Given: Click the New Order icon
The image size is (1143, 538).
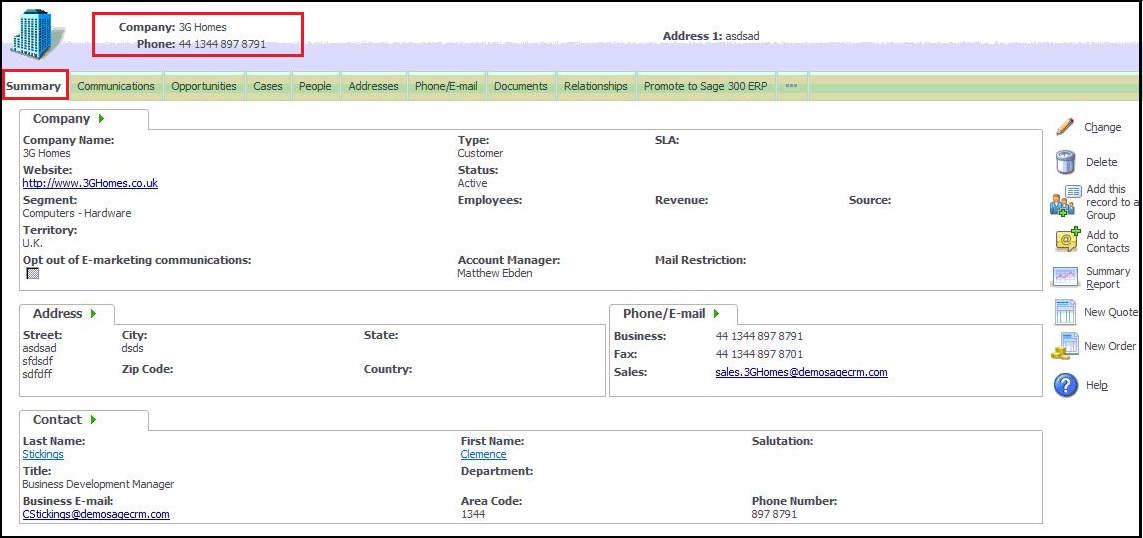Looking at the screenshot, I should [1065, 346].
